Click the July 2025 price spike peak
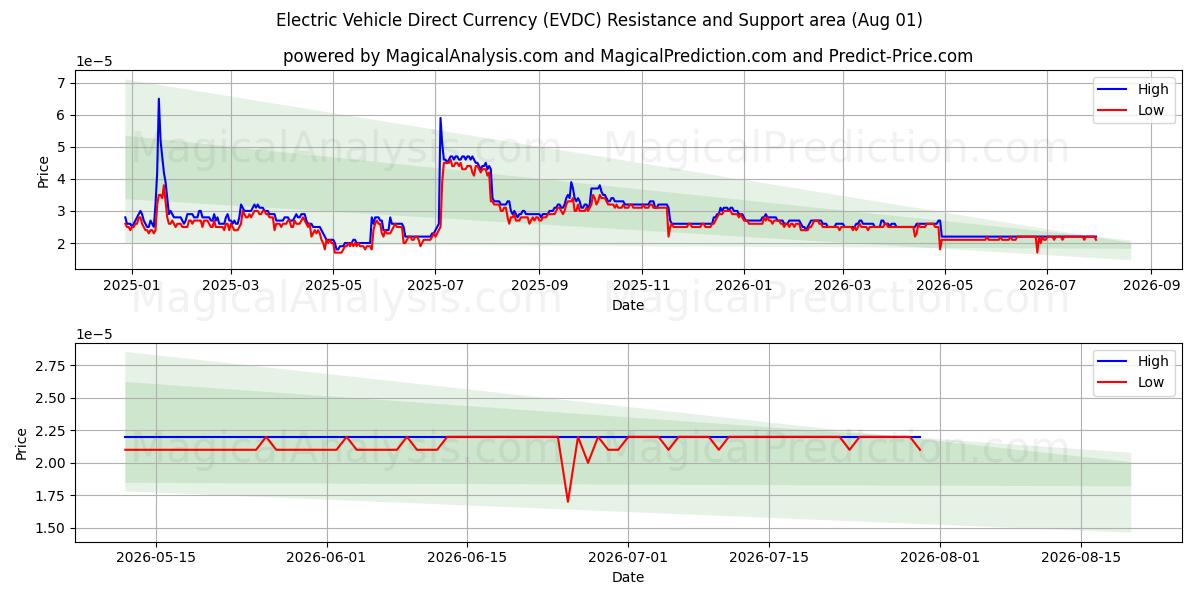The height and width of the screenshot is (600, 1200). point(440,118)
